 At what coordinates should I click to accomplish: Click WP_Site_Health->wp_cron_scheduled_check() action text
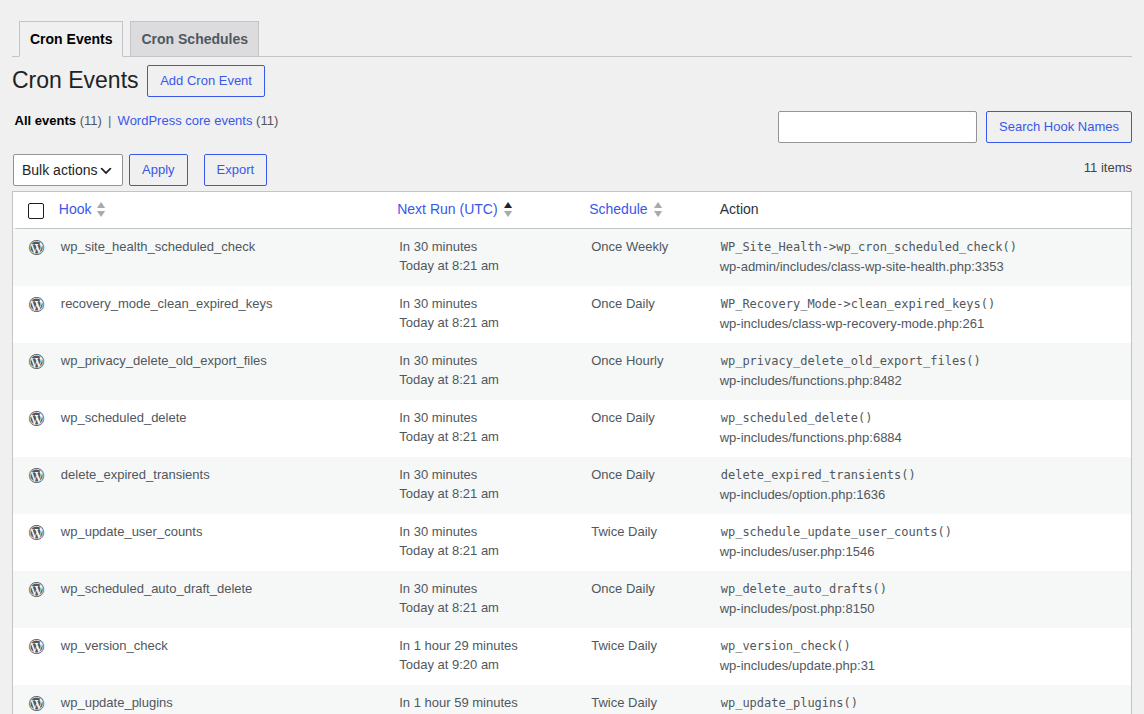click(x=868, y=247)
